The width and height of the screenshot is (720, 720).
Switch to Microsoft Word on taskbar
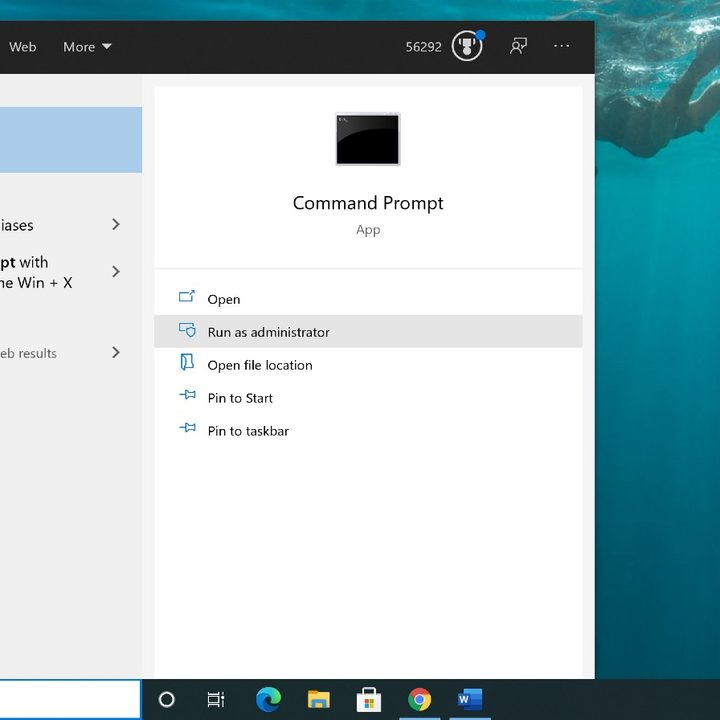[x=470, y=699]
